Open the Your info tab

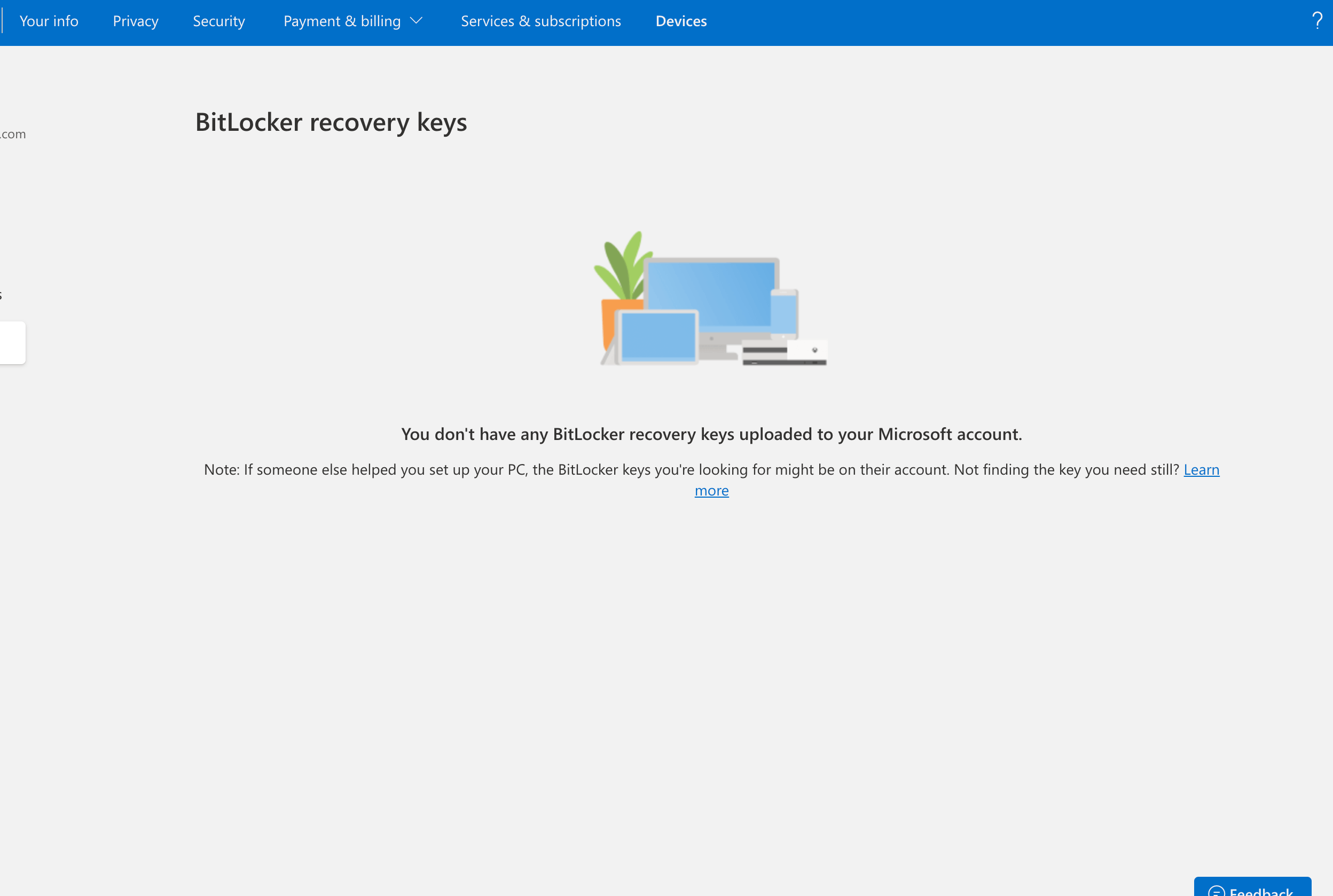[49, 21]
